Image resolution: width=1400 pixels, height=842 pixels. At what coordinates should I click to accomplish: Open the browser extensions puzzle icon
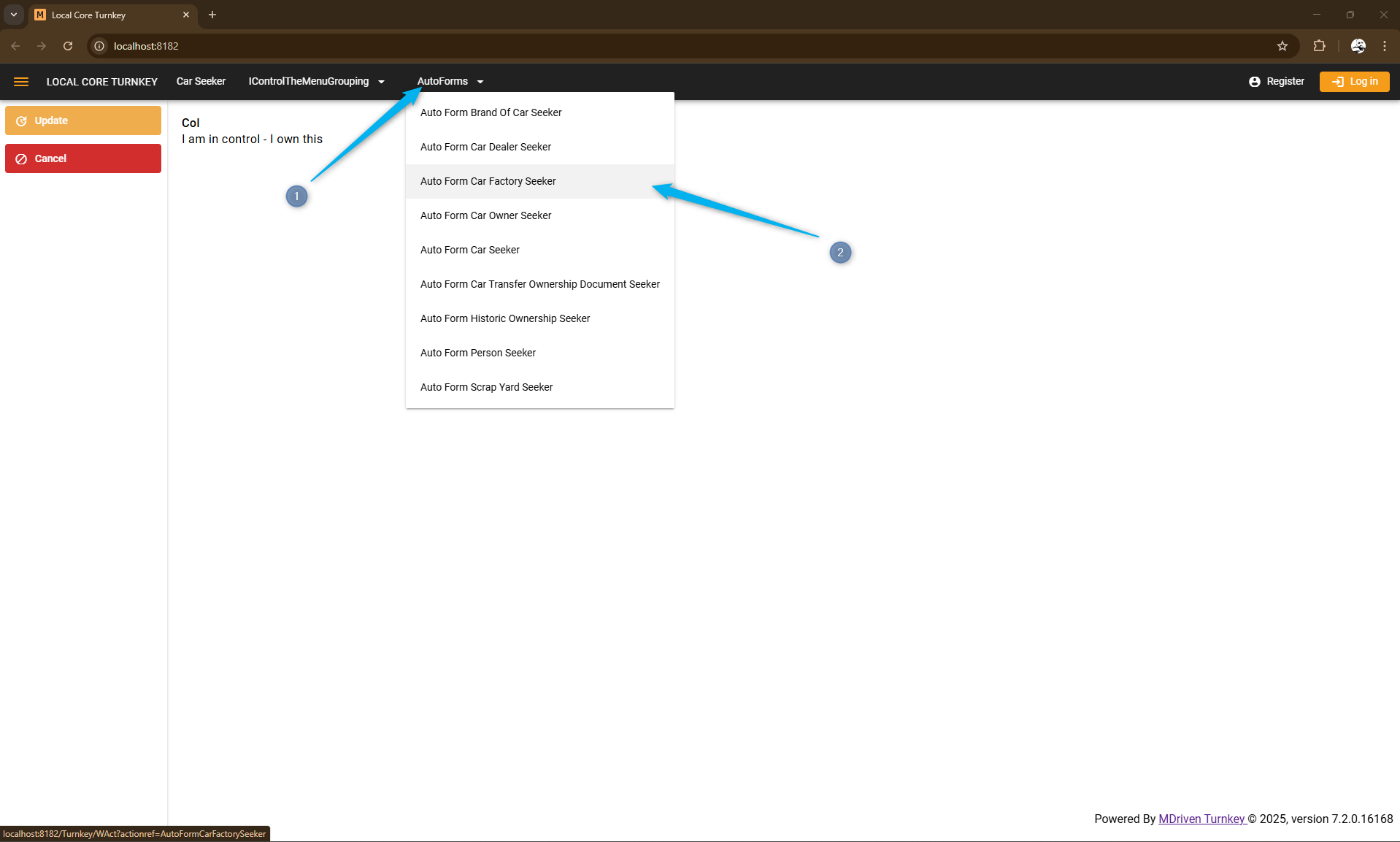pos(1319,46)
